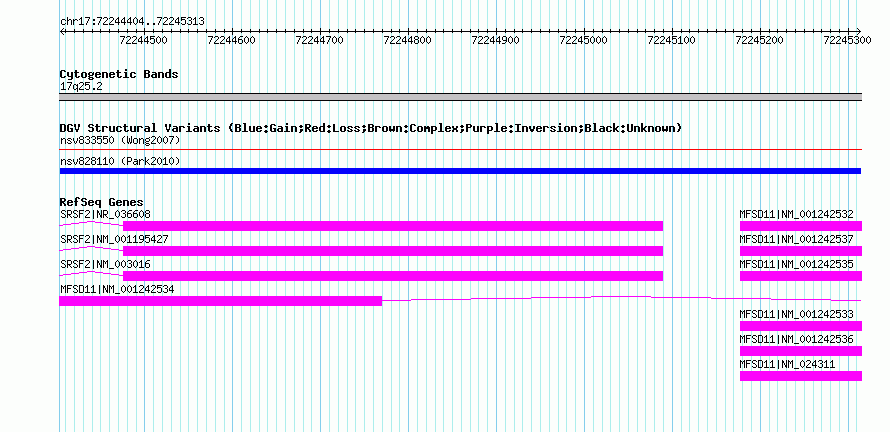Select the DGV Structural Variants track title
This screenshot has width=890, height=432.
click(371, 128)
